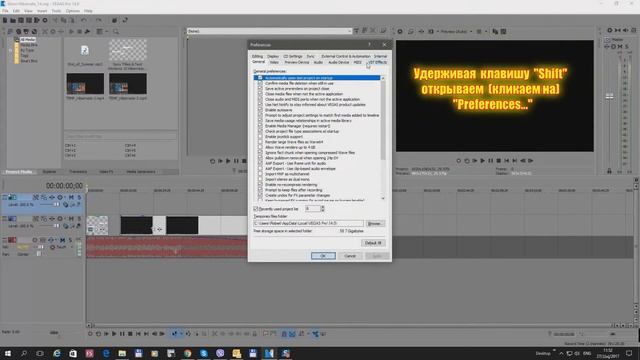Screen dimensions: 640x360
Task: Click the Record button in timeline transport
Action: (90, 334)
